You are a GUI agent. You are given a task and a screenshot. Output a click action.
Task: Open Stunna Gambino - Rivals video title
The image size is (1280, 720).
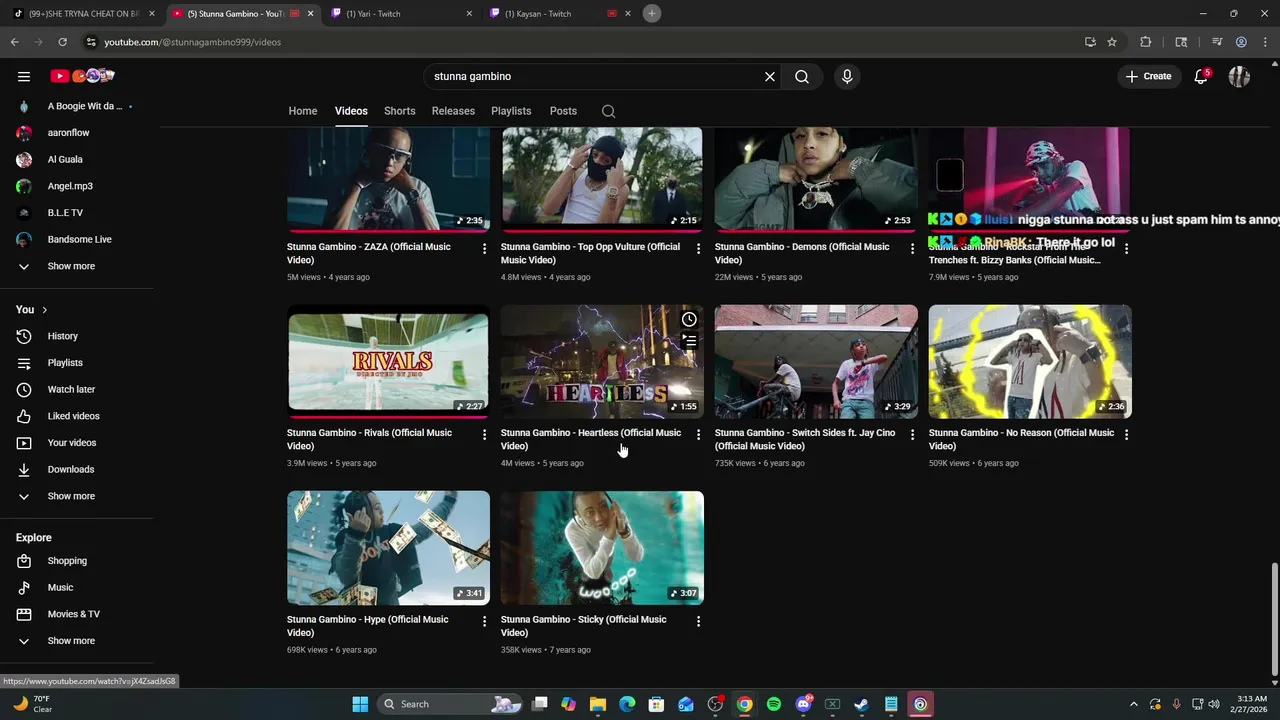coord(369,439)
